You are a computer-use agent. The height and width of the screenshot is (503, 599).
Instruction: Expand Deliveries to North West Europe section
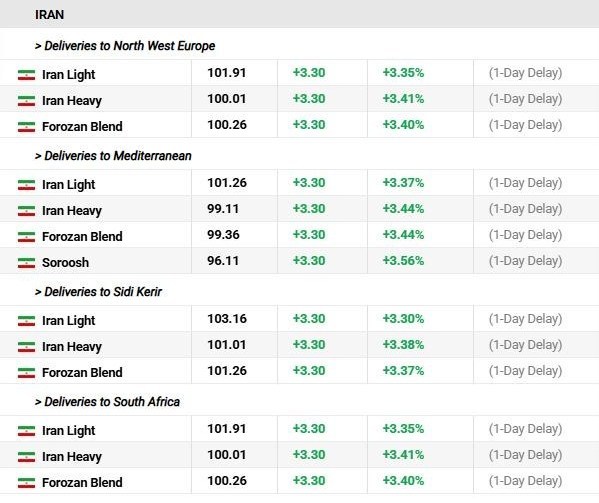(125, 46)
